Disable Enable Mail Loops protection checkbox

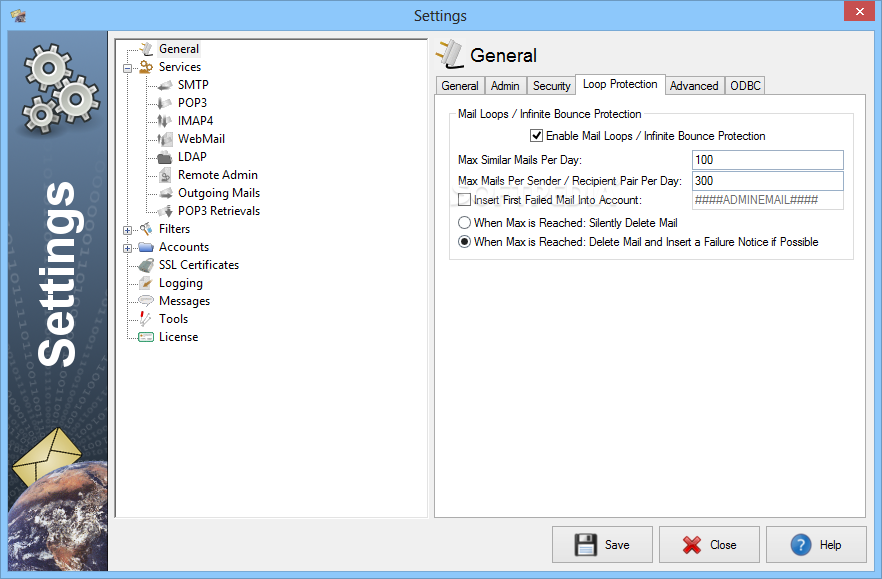click(x=536, y=136)
